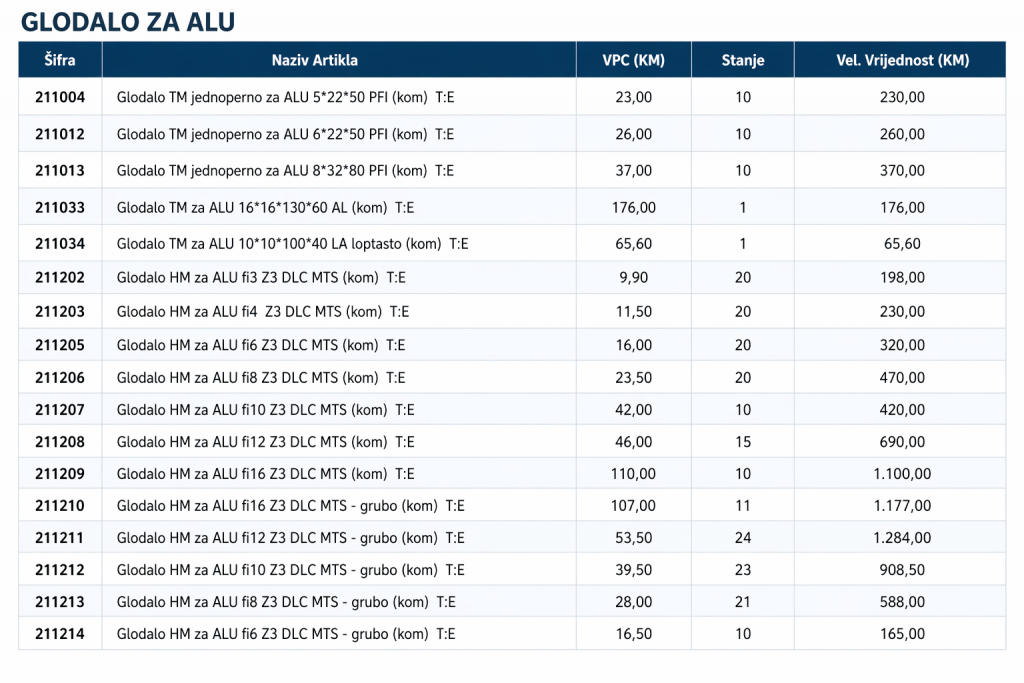Click stock quantity 15 for fi12
Viewport: 1024px width, 683px height.
coord(742,442)
